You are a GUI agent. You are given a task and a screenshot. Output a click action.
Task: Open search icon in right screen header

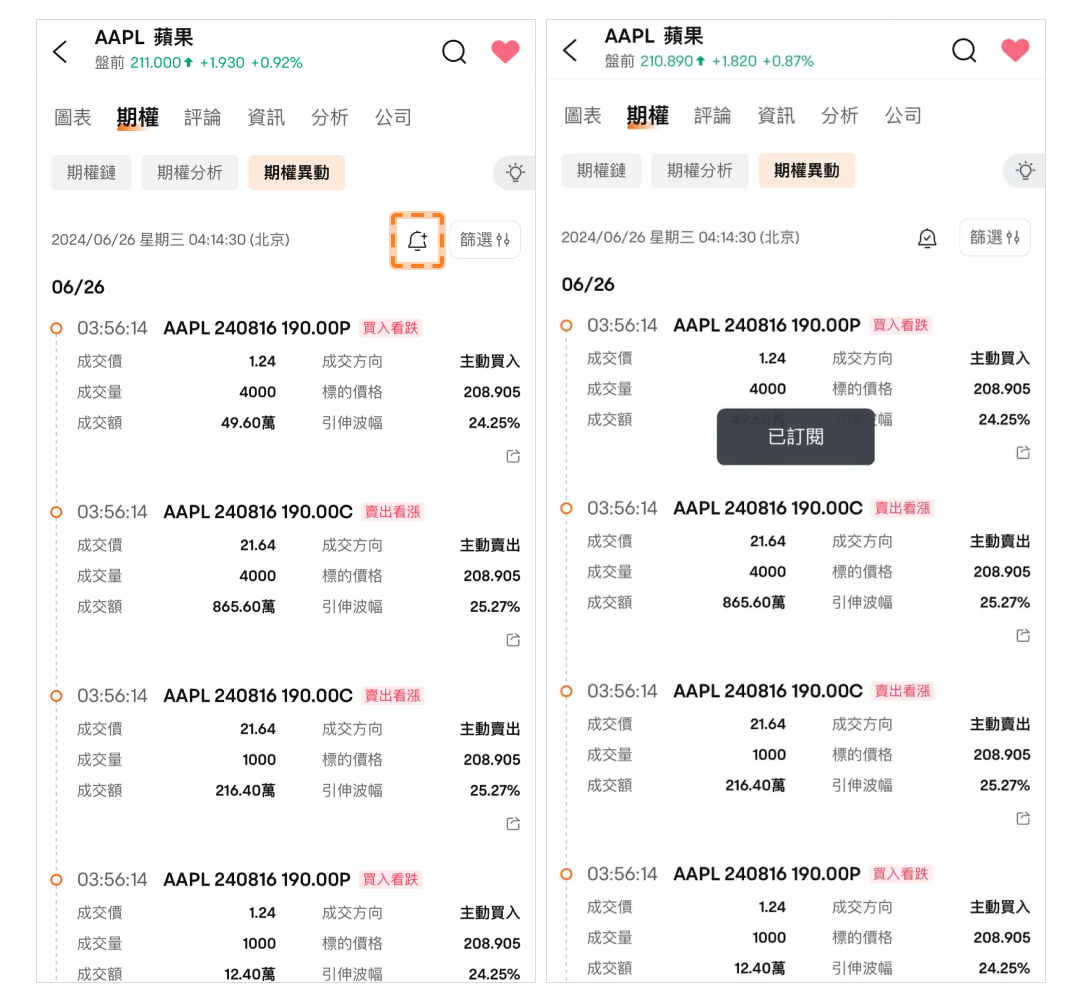click(x=964, y=50)
